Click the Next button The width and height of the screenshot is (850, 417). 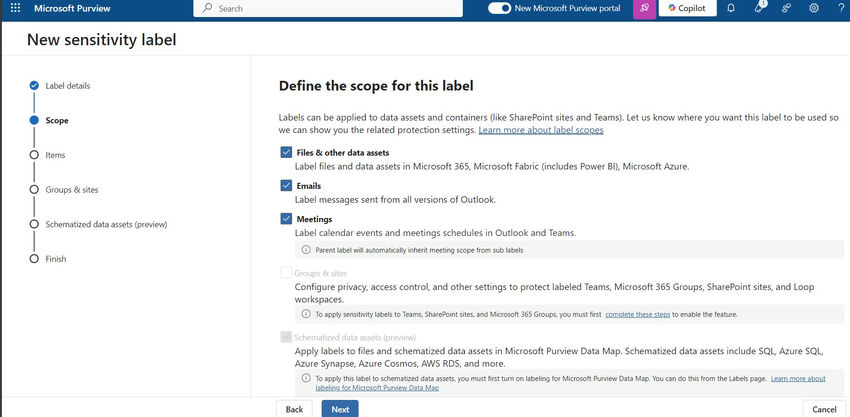340,409
